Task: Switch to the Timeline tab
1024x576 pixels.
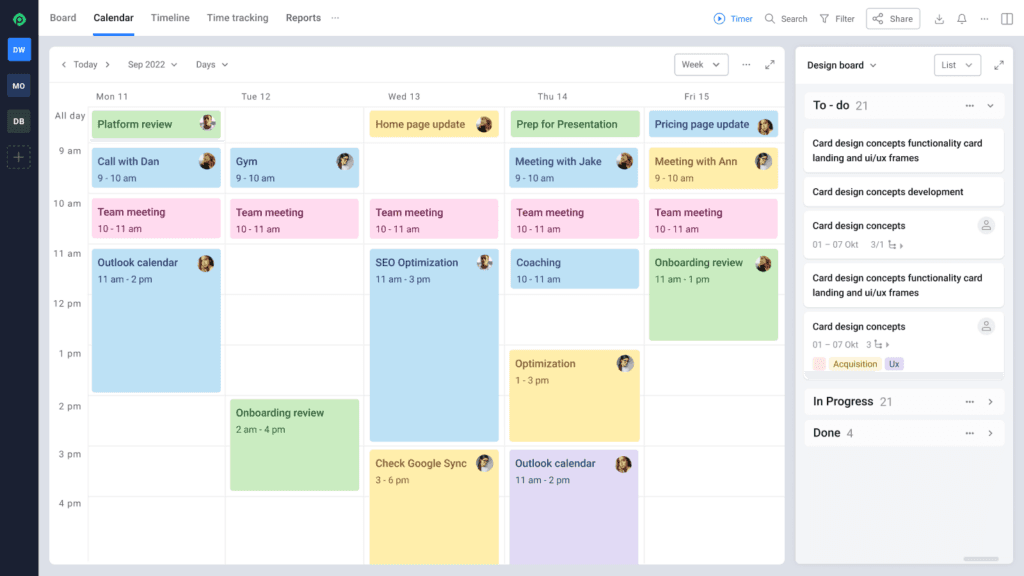Action: (170, 17)
